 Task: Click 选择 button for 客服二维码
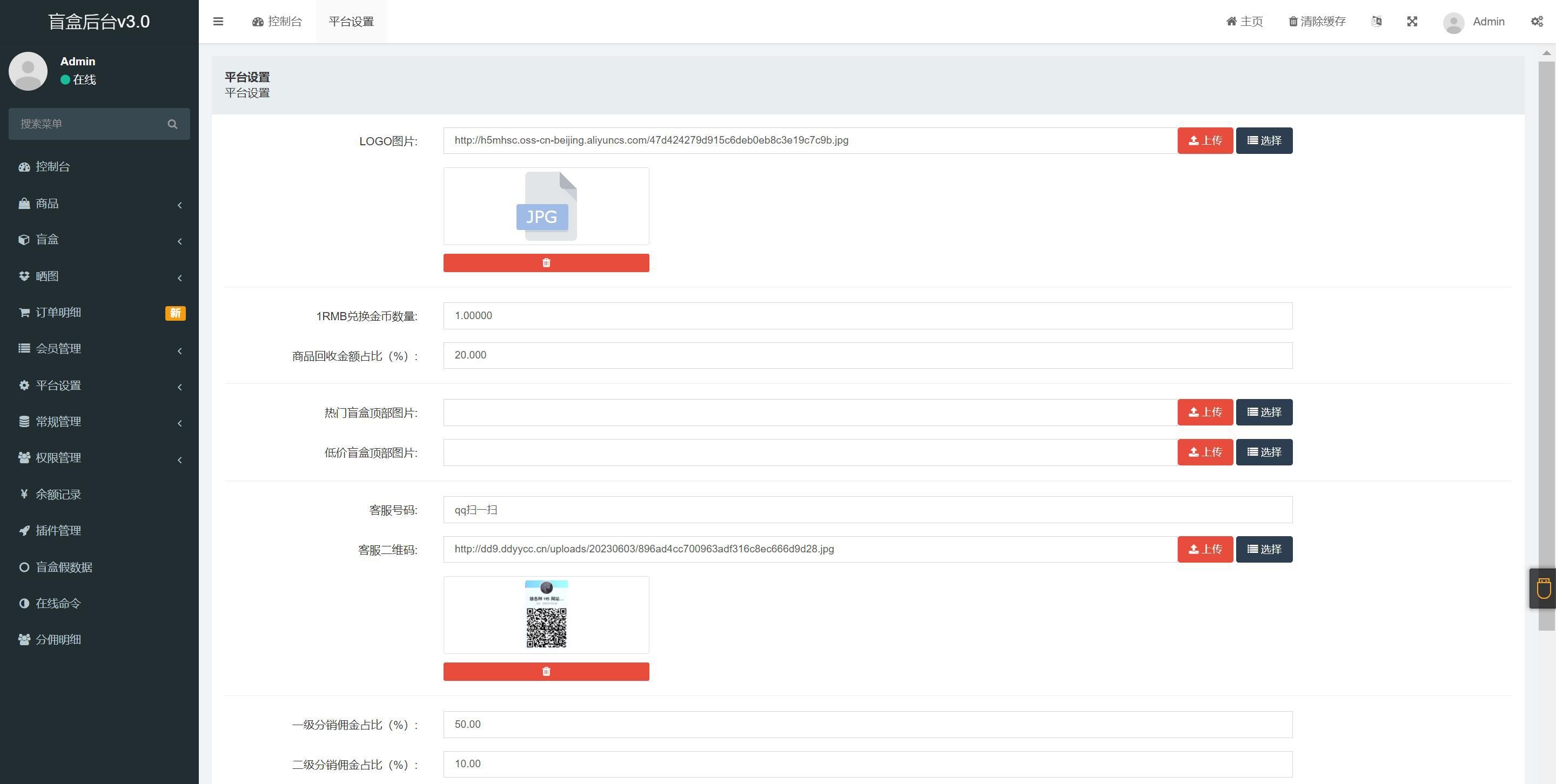1264,549
